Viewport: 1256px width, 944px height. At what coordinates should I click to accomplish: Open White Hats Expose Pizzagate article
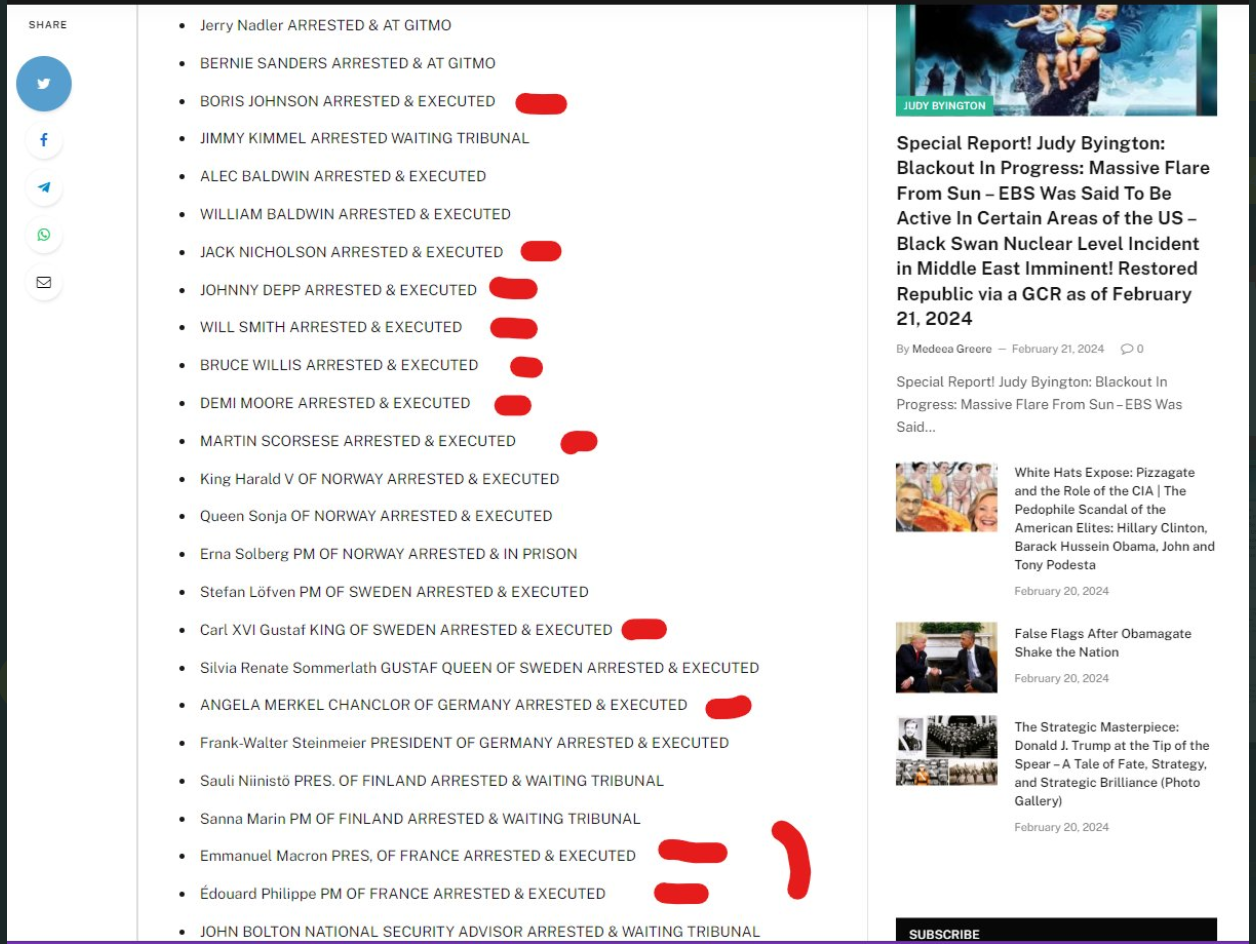pos(1115,519)
